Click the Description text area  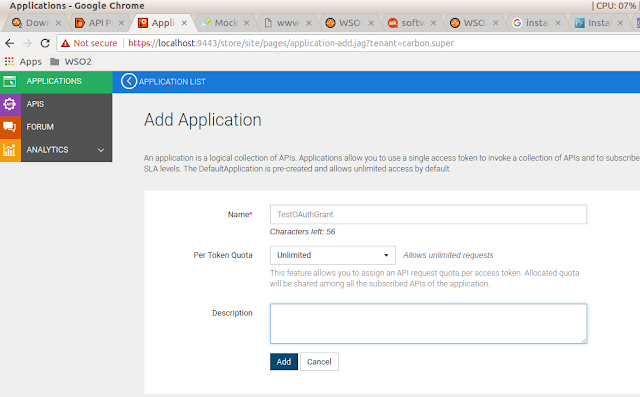tap(428, 324)
